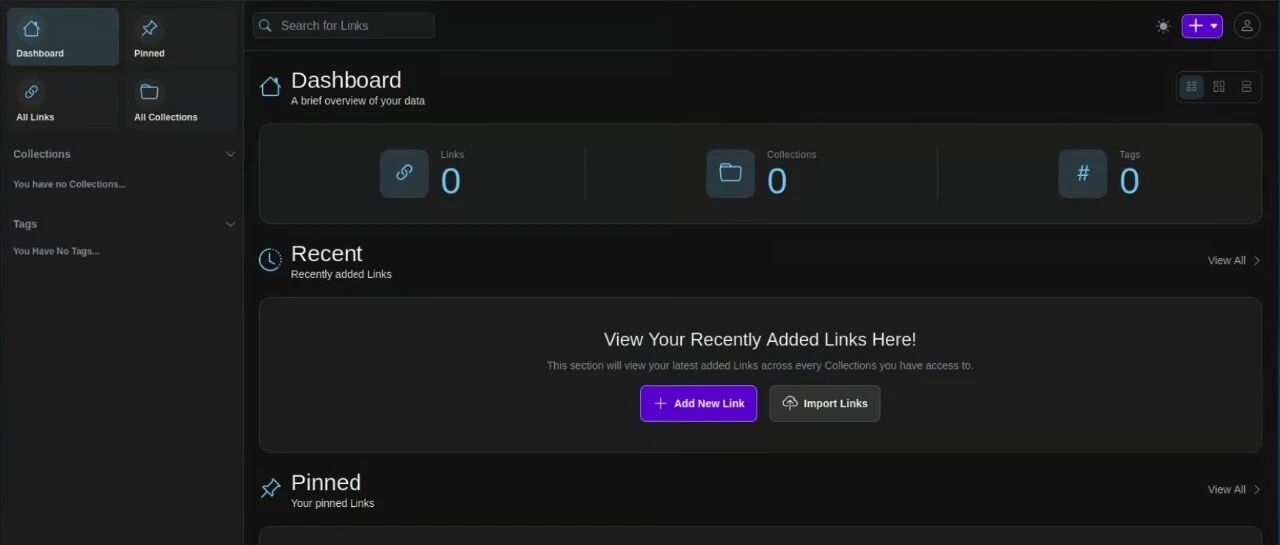The height and width of the screenshot is (545, 1280).
Task: Focus the Search for Links field
Action: coord(352,26)
